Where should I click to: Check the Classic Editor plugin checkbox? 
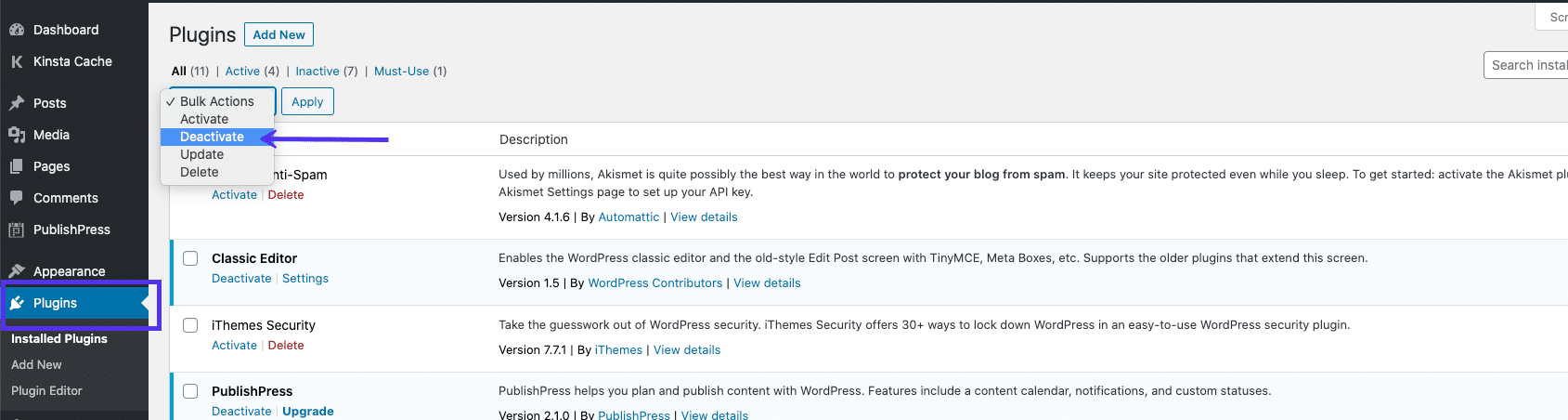click(190, 258)
